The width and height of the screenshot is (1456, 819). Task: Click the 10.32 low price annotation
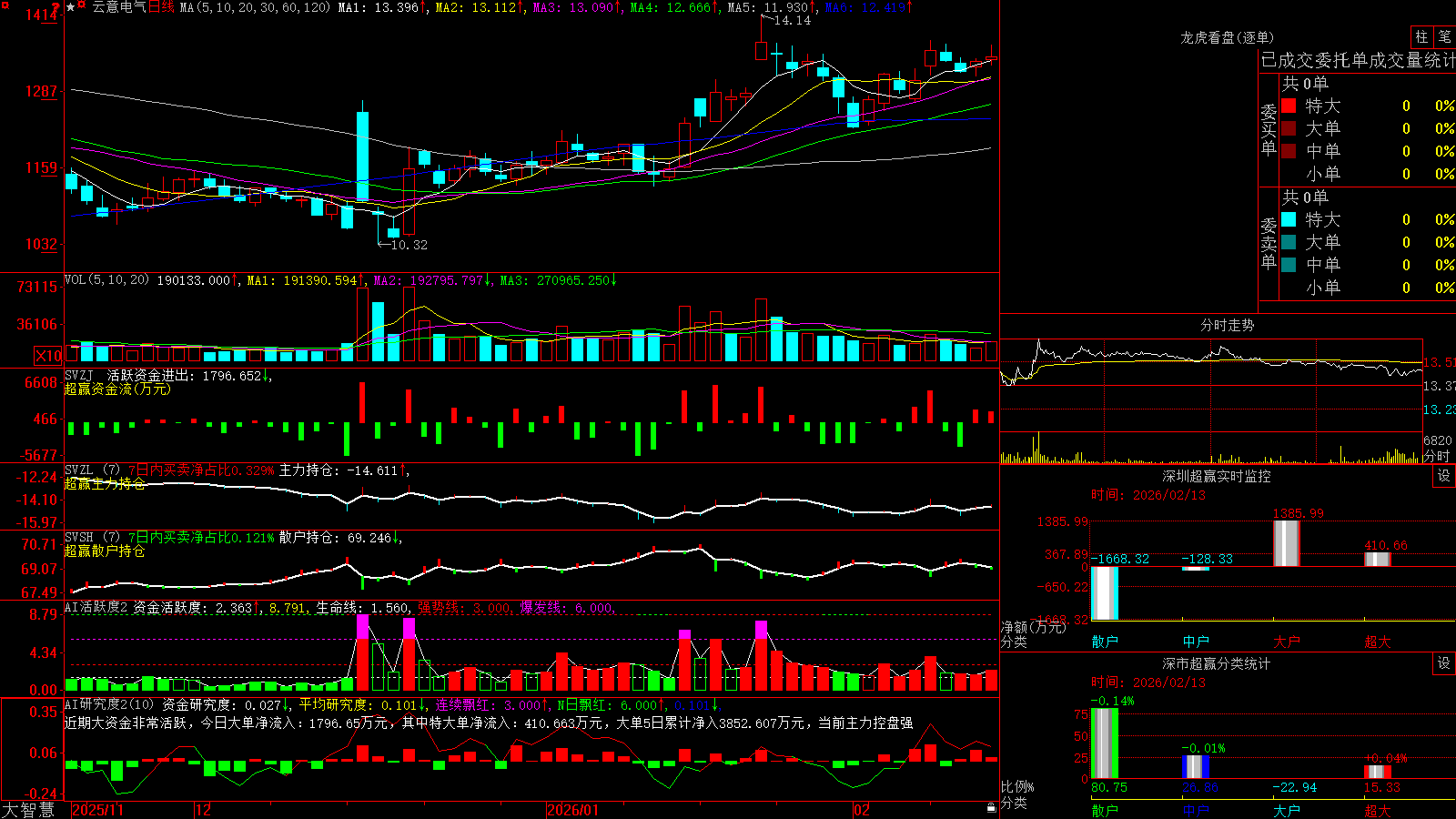409,245
